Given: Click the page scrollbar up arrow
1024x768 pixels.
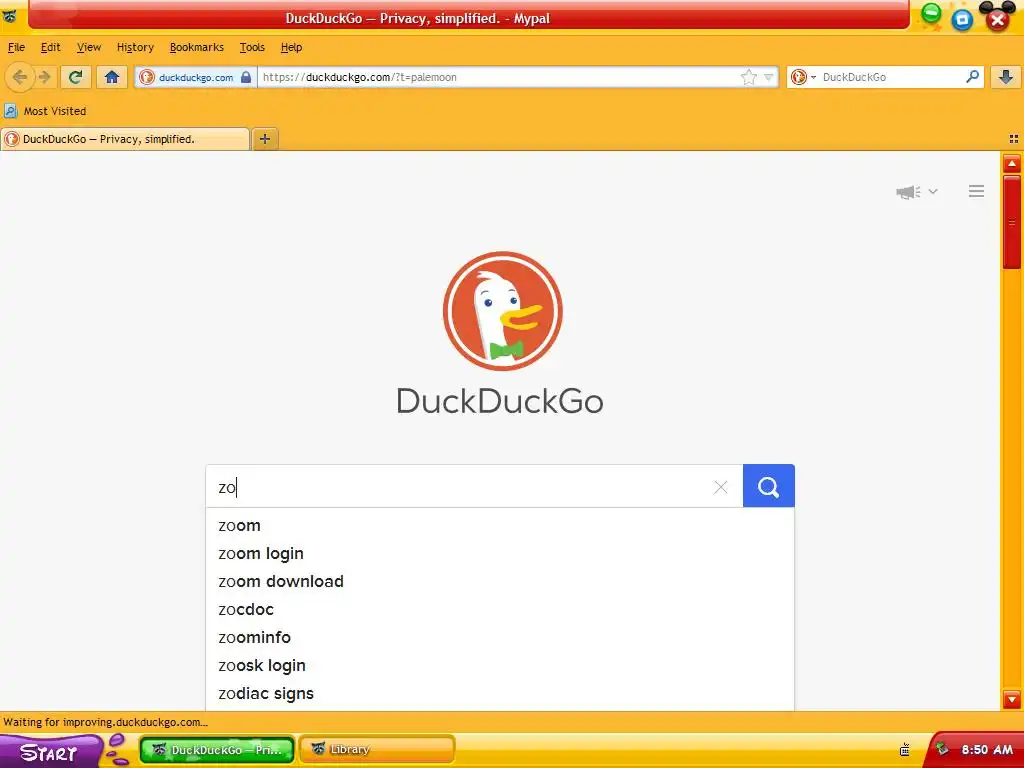Looking at the screenshot, I should 1012,163.
